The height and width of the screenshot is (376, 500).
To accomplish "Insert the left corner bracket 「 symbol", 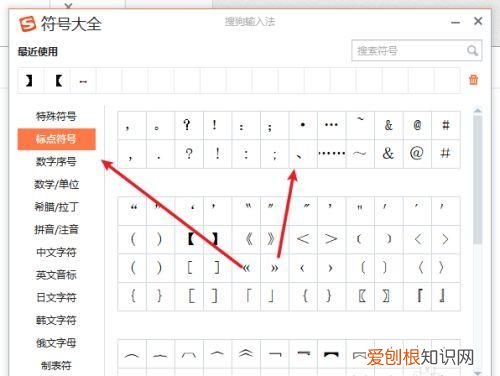I will (246, 296).
